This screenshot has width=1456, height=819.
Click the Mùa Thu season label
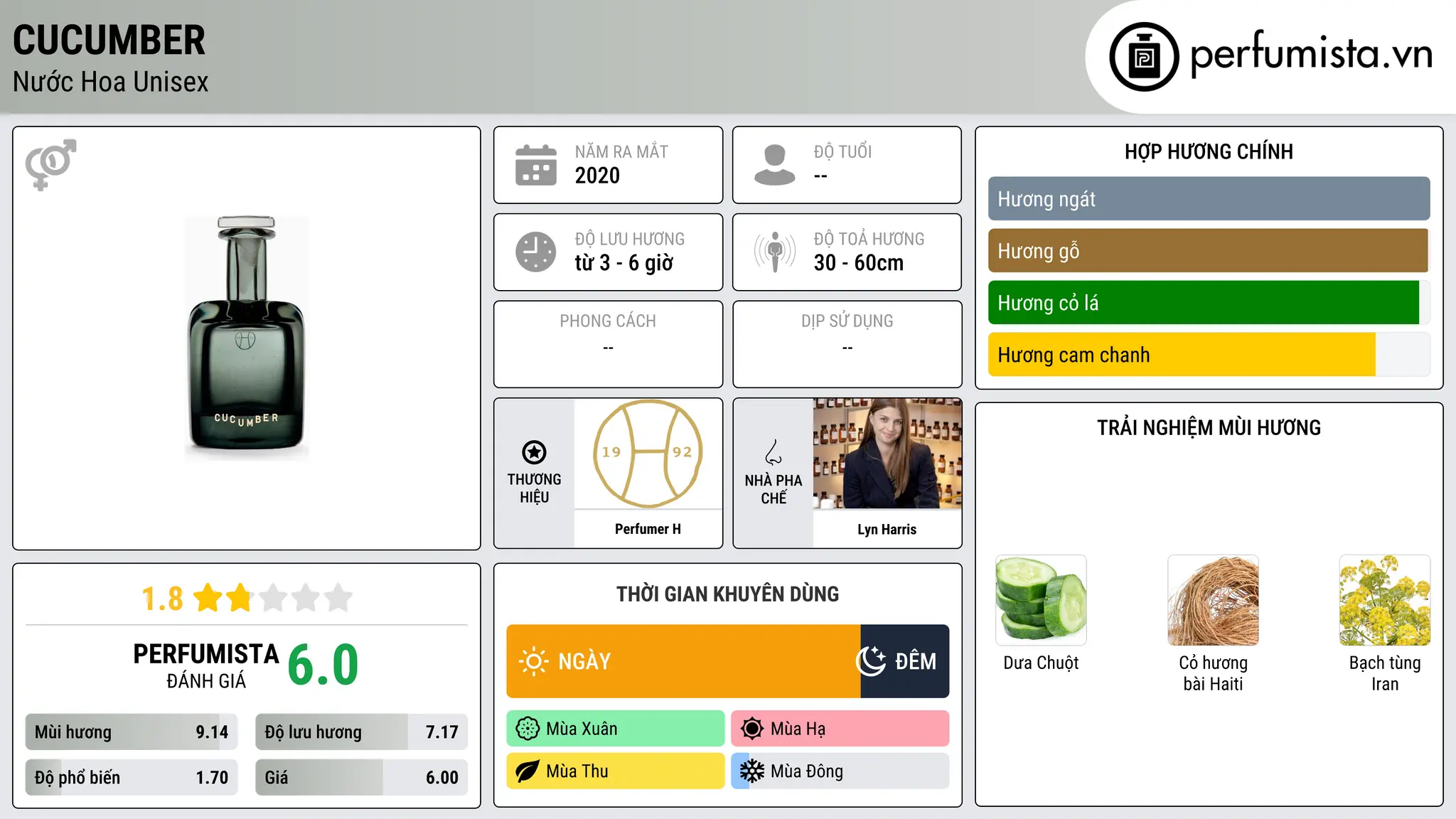point(577,771)
